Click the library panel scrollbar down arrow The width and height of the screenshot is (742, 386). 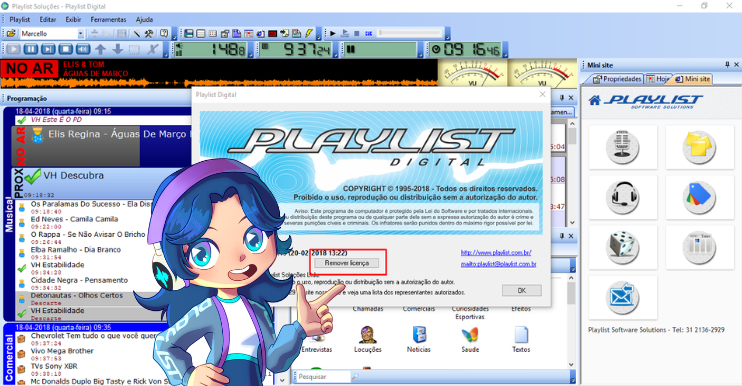(571, 364)
